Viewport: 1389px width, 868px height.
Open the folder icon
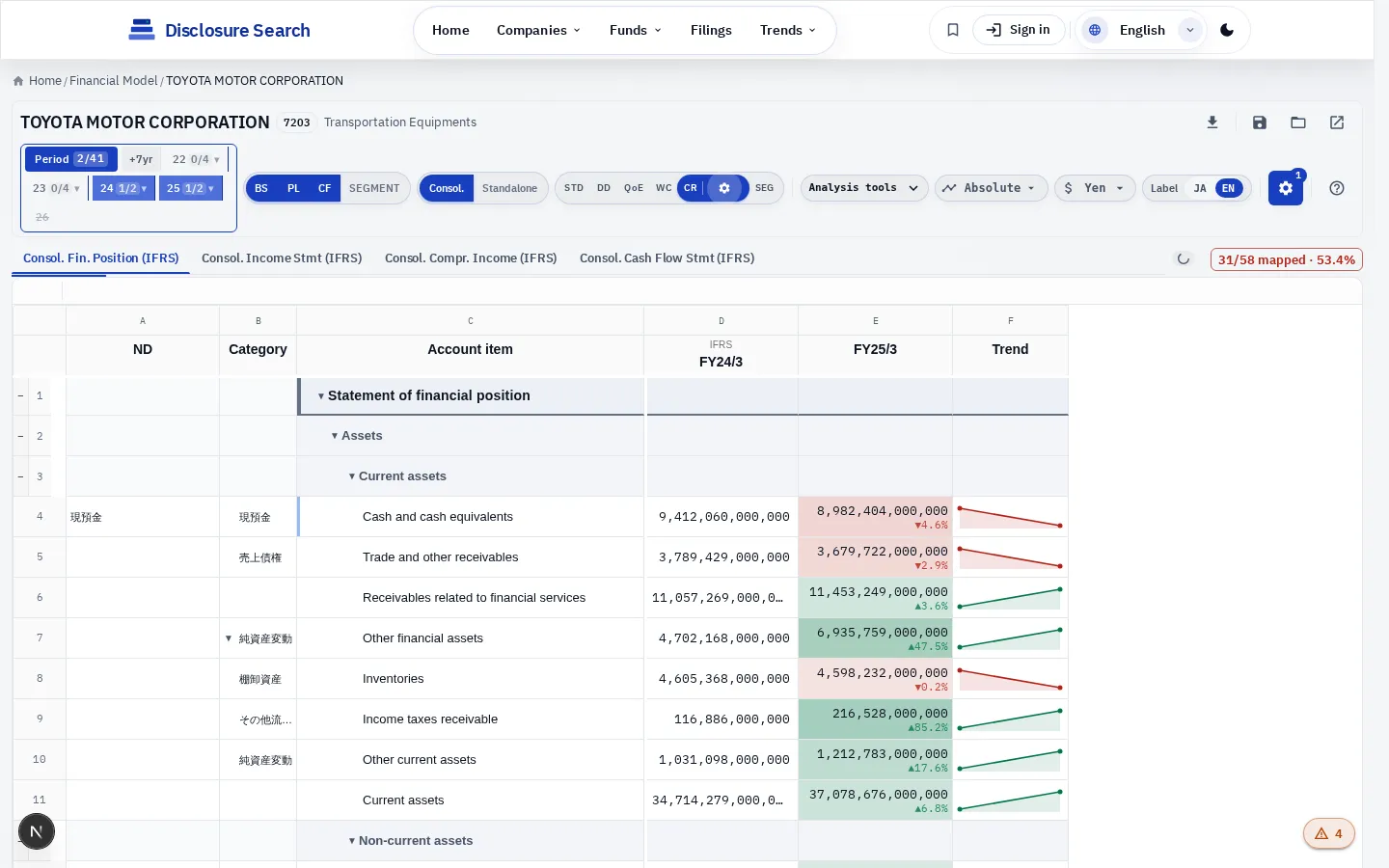1298,122
